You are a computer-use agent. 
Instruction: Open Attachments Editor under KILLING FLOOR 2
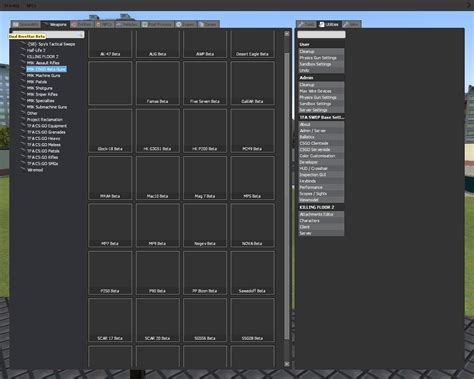[321, 214]
